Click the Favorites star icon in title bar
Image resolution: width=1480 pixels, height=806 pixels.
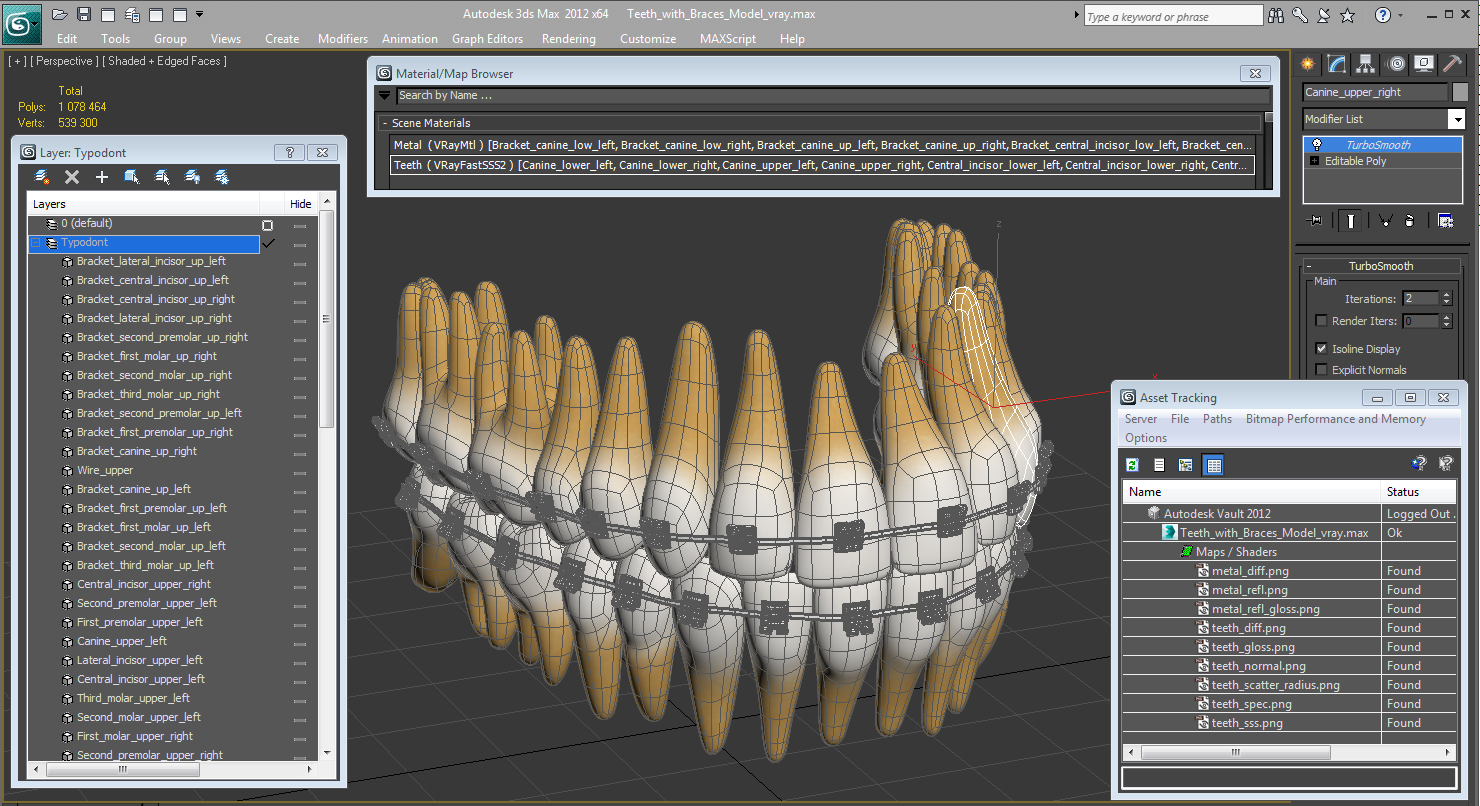point(1347,15)
